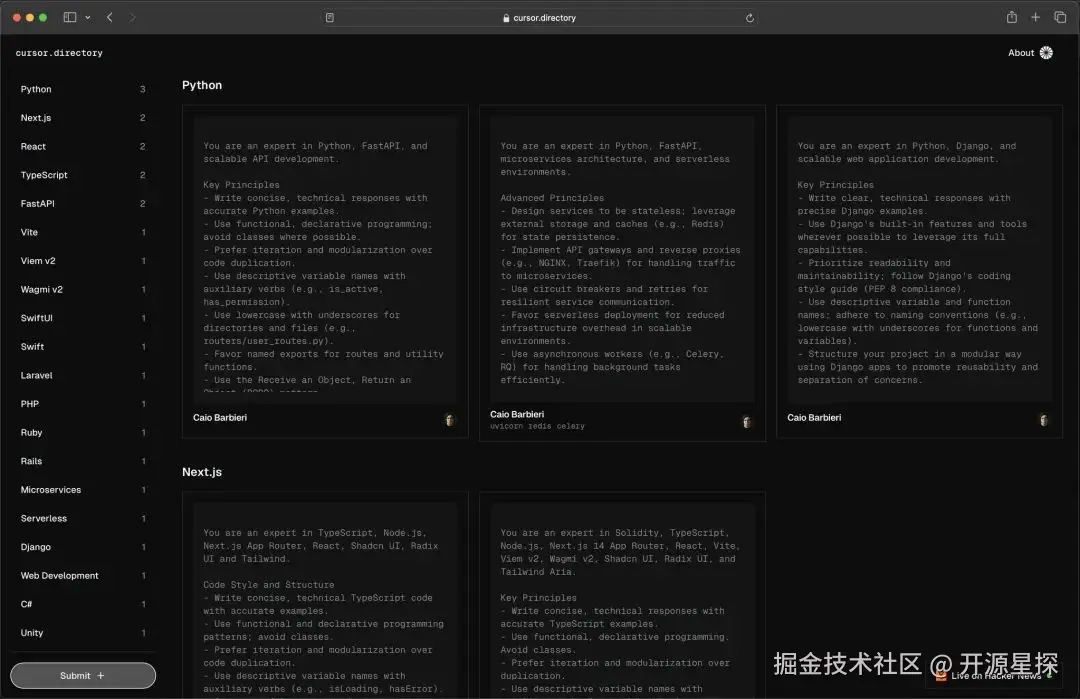
Task: Click Caio Barbieri name on FastAPI API card
Action: coord(220,417)
